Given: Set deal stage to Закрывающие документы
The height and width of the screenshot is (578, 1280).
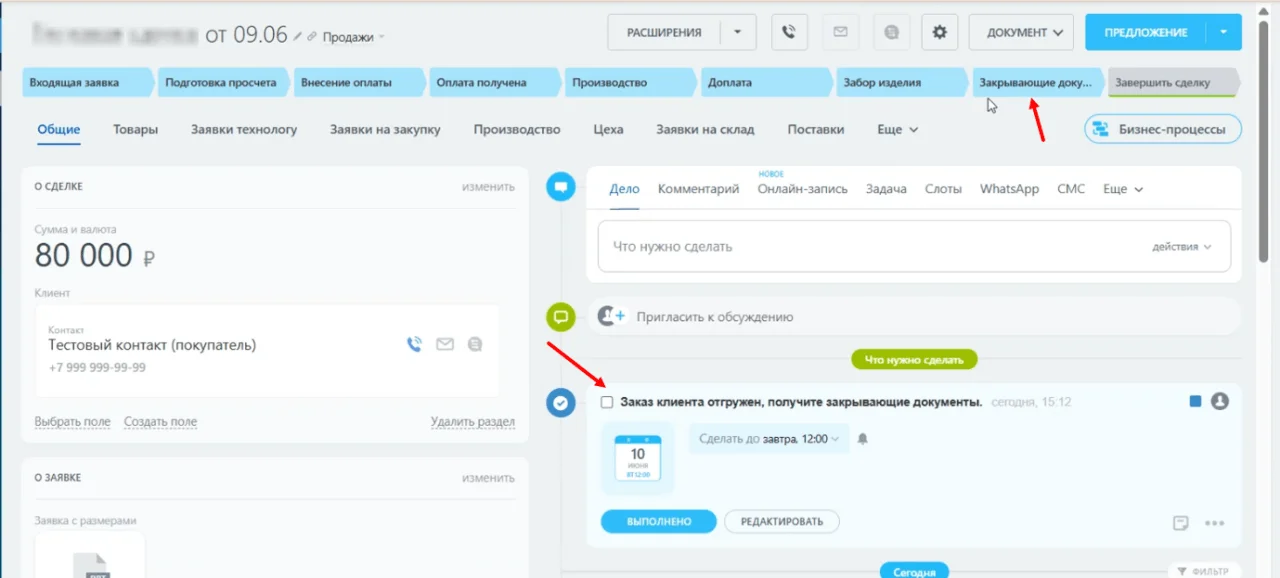Looking at the screenshot, I should 1038,82.
